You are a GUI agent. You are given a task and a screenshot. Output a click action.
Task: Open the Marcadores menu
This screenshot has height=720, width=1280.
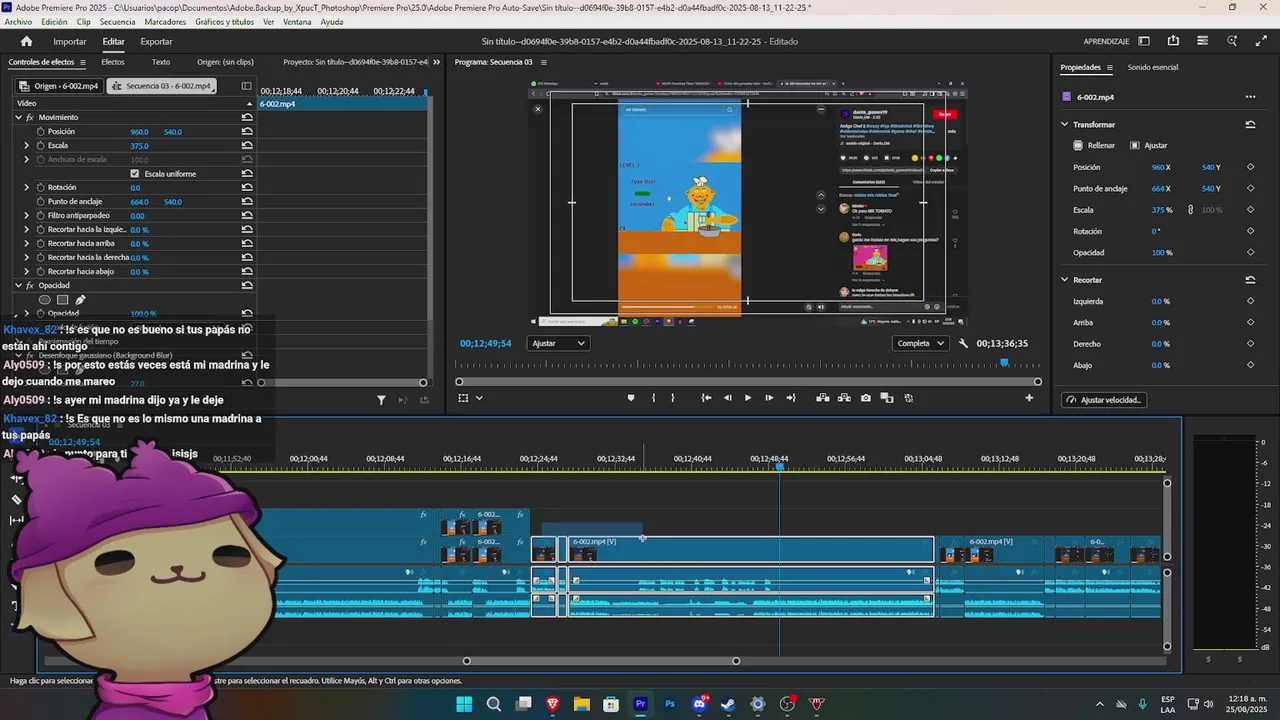(x=165, y=22)
